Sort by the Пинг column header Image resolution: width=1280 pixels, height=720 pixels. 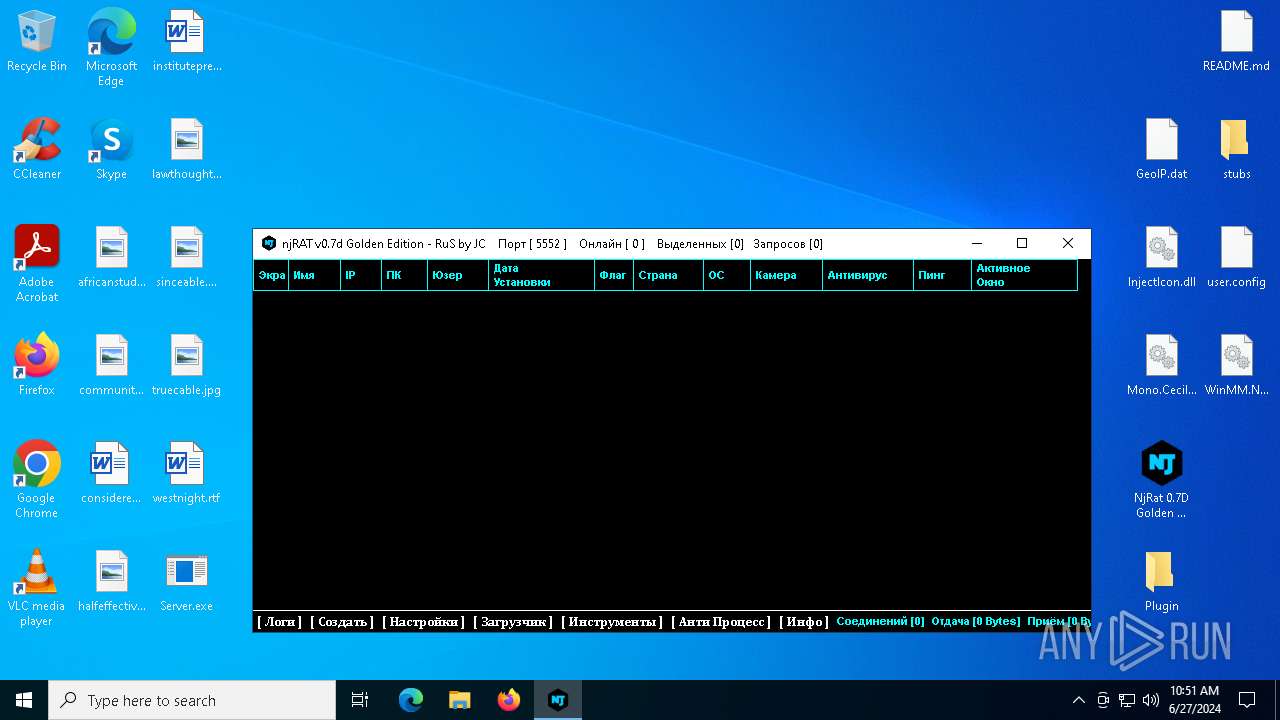click(943, 275)
